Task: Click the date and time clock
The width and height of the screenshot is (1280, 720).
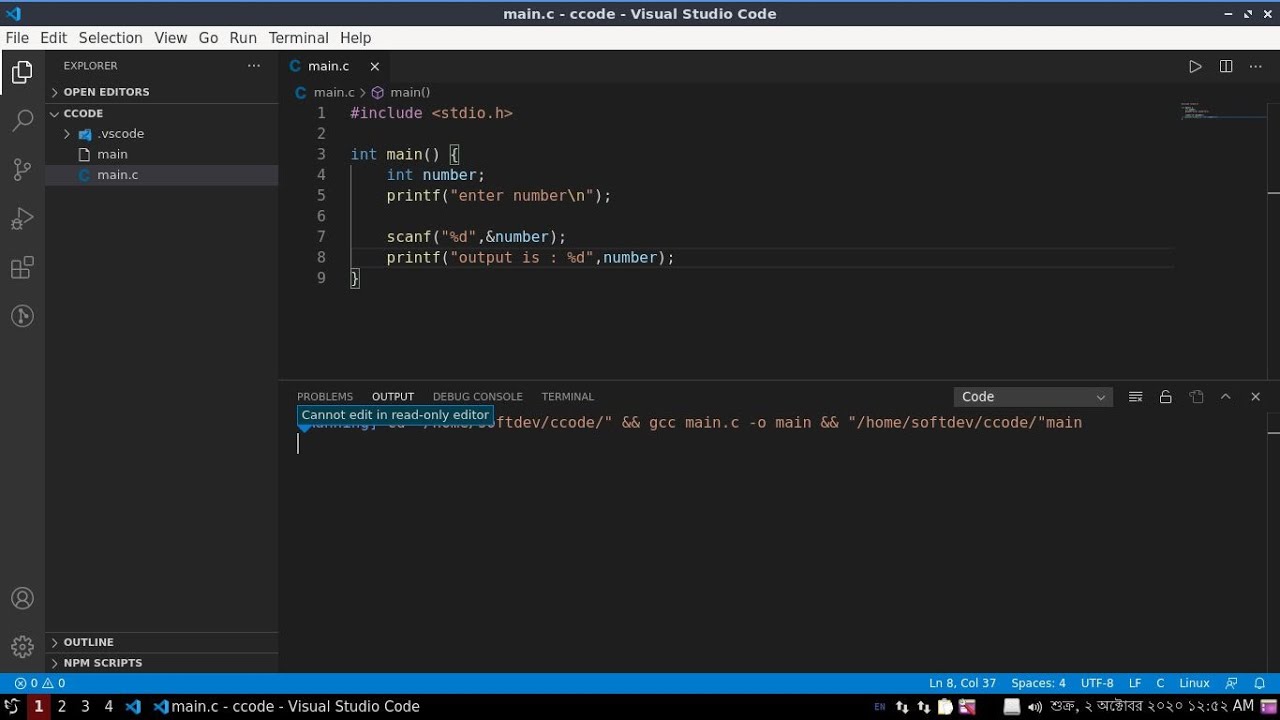Action: click(1152, 706)
